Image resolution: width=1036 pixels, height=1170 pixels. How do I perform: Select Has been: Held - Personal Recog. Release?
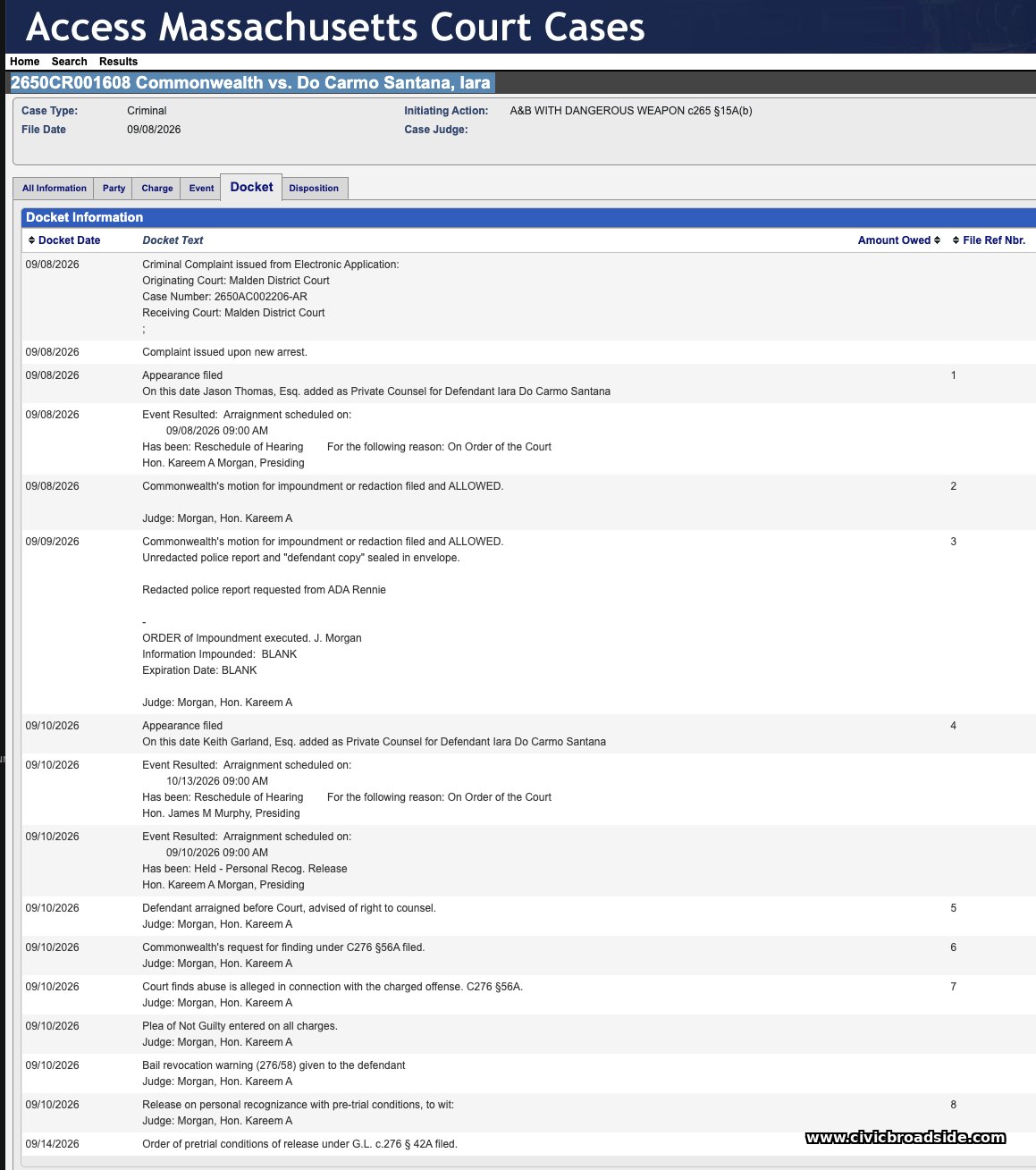tap(245, 869)
